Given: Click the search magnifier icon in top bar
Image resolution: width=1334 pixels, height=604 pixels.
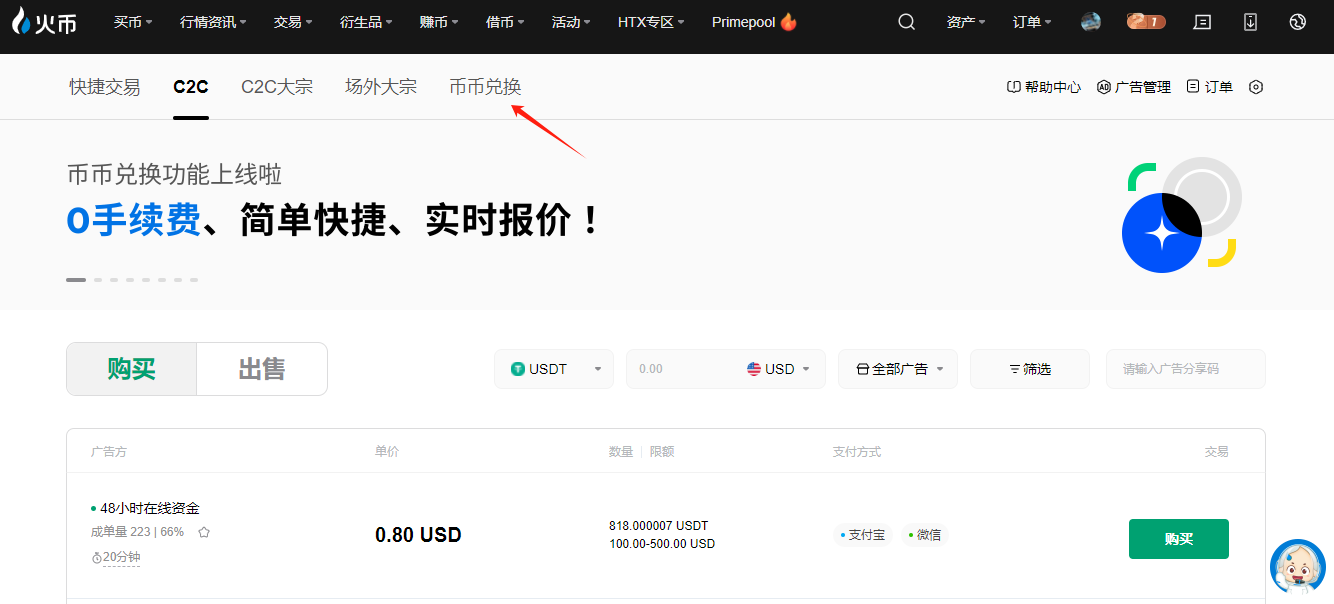Looking at the screenshot, I should pyautogui.click(x=906, y=22).
